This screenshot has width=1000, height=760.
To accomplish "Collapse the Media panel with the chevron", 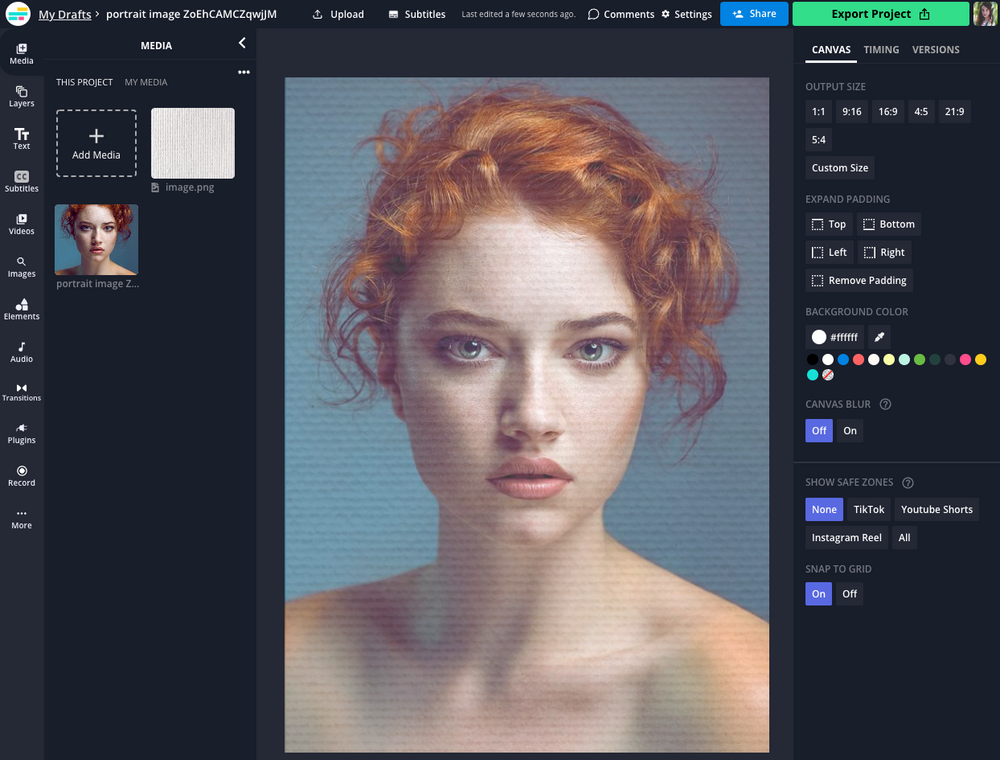I will 242,44.
